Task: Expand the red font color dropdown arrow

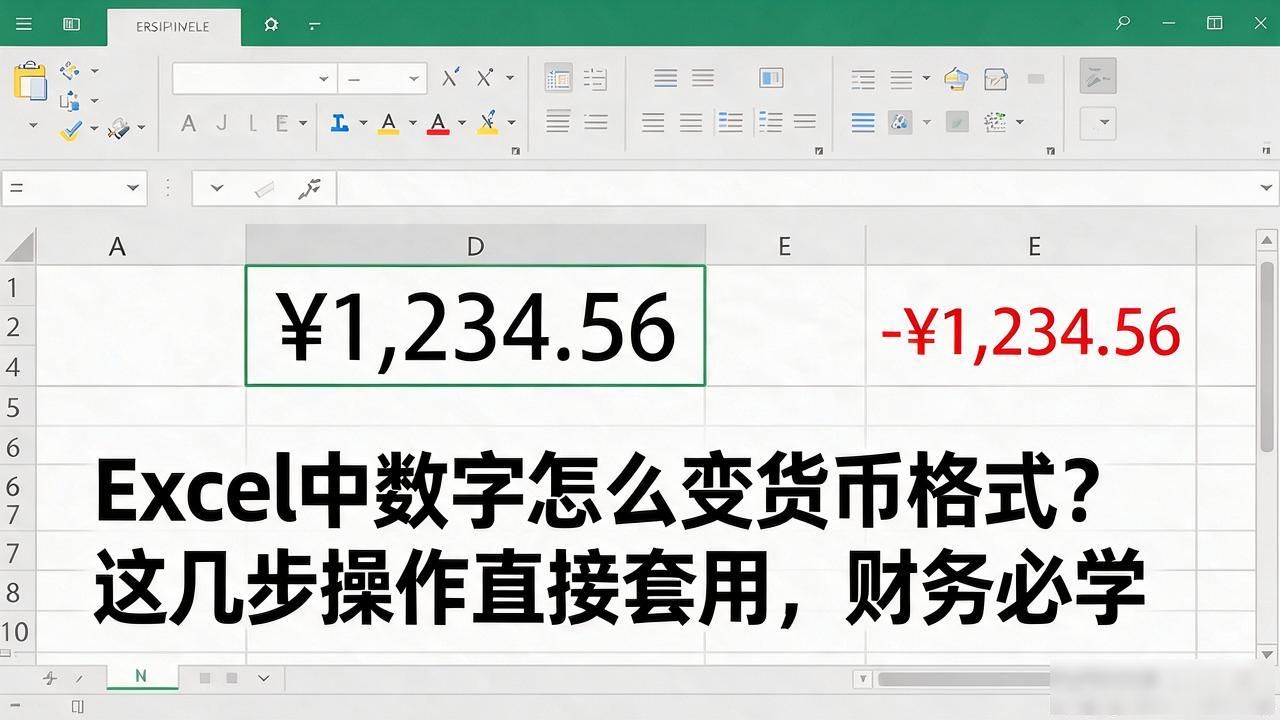Action: [462, 123]
